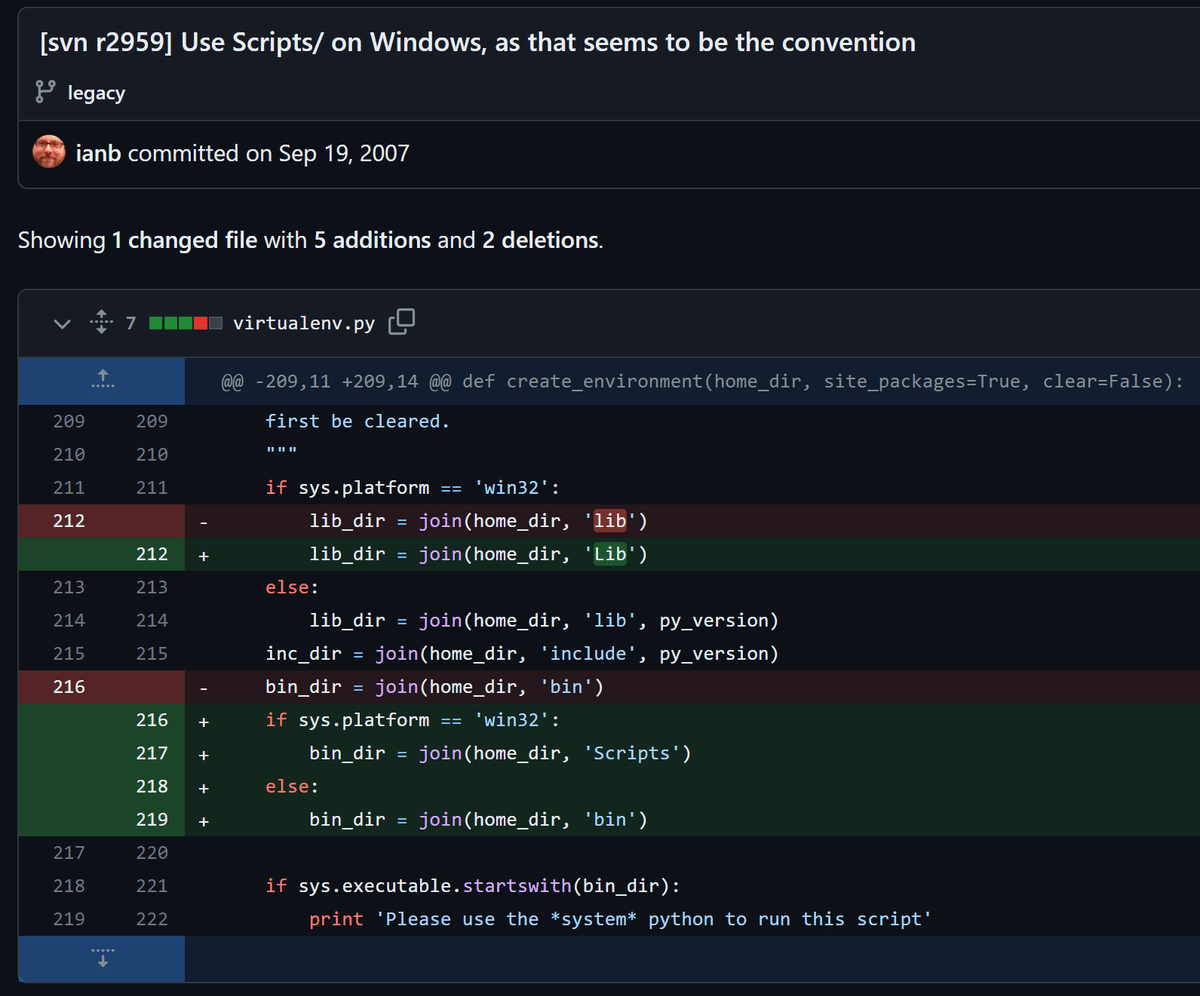Click the branch icon beside legacy
The image size is (1200, 996).
pos(45,91)
